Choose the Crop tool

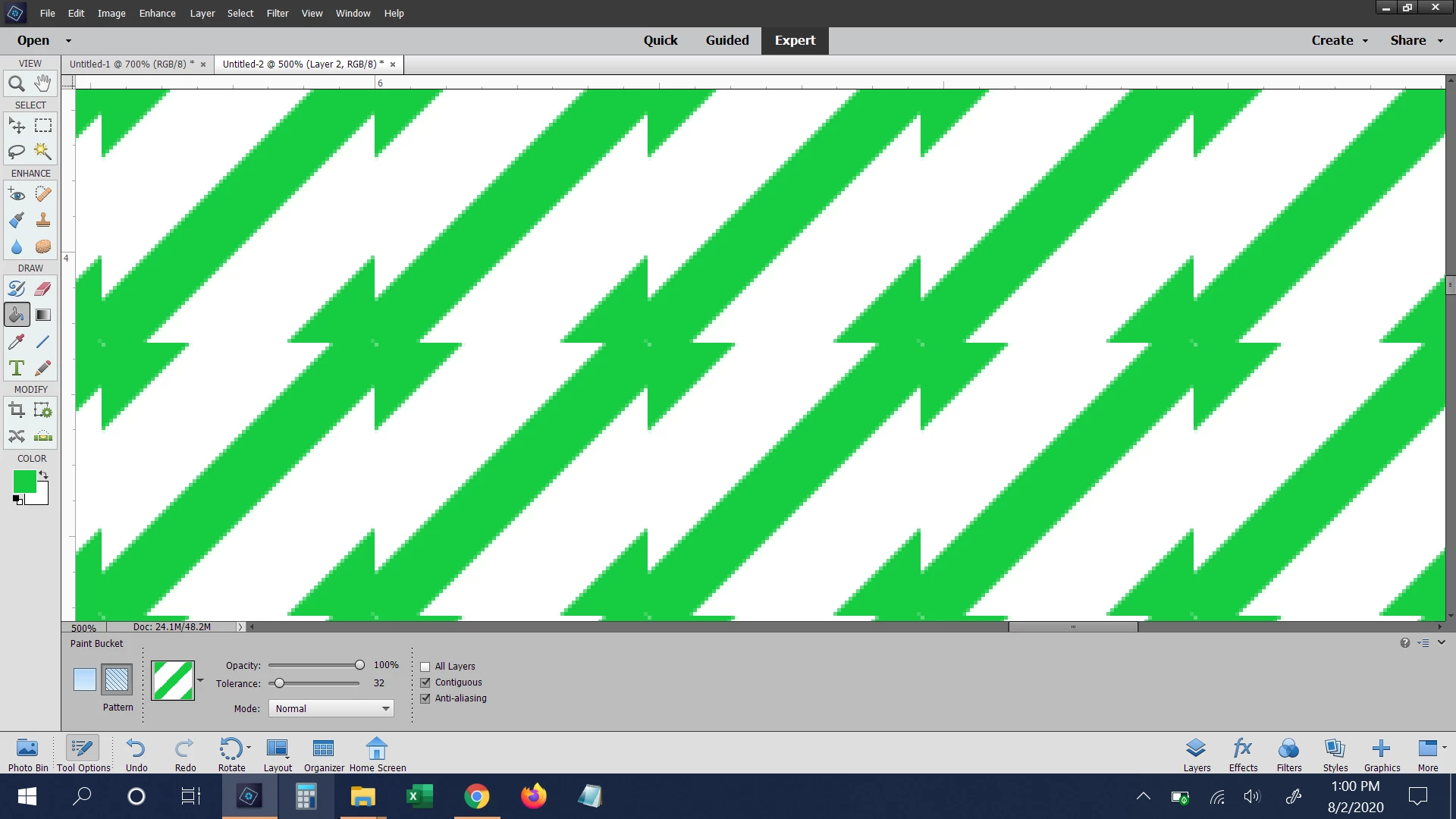point(16,410)
